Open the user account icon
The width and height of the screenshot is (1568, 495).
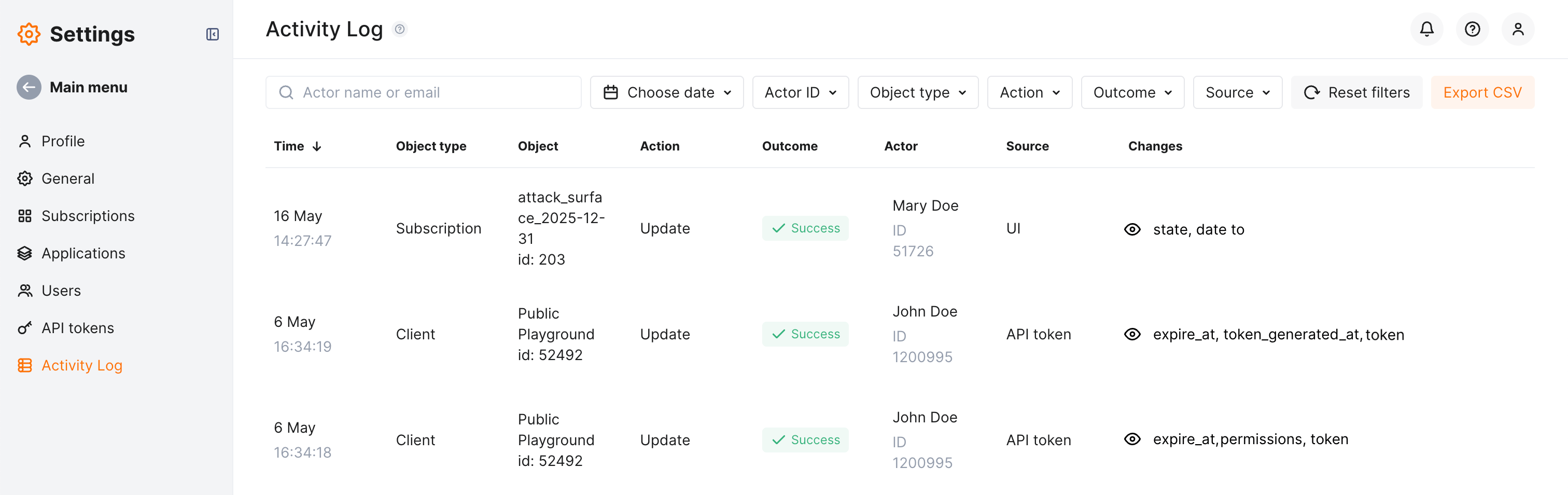[1518, 29]
